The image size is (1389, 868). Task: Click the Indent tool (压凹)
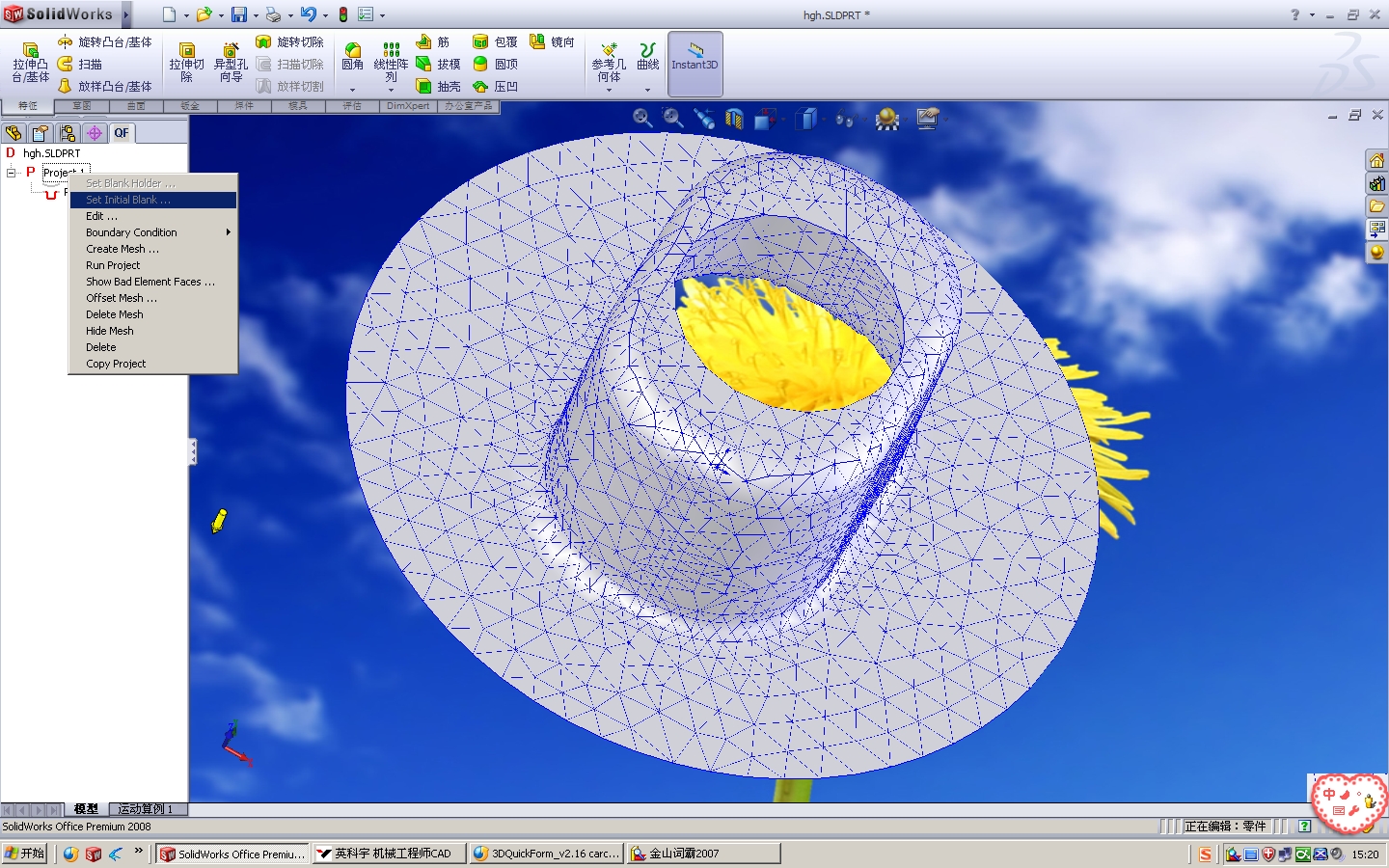tap(495, 86)
